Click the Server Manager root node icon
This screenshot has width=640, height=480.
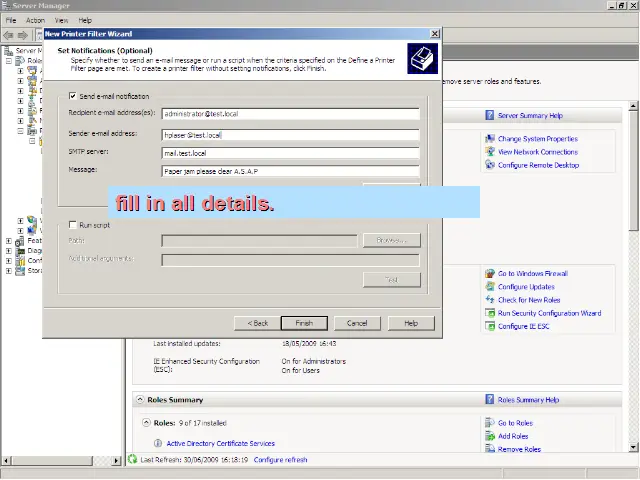click(8, 51)
